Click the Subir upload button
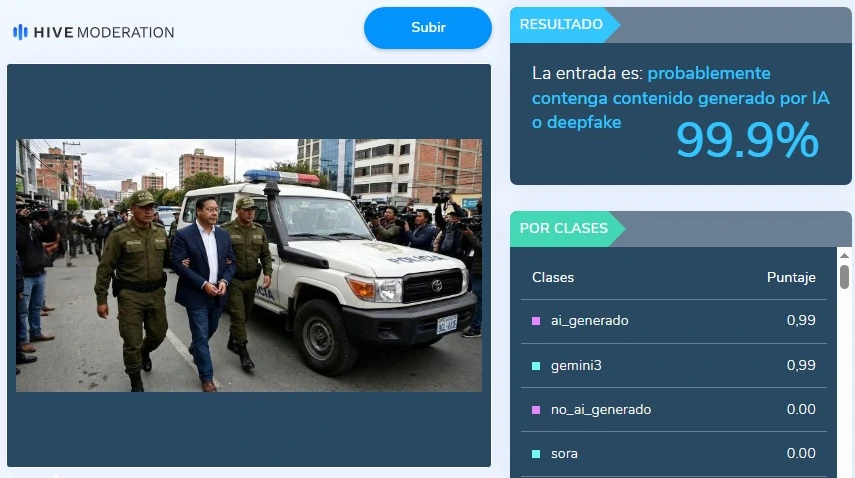The image size is (855, 478). pyautogui.click(x=428, y=28)
